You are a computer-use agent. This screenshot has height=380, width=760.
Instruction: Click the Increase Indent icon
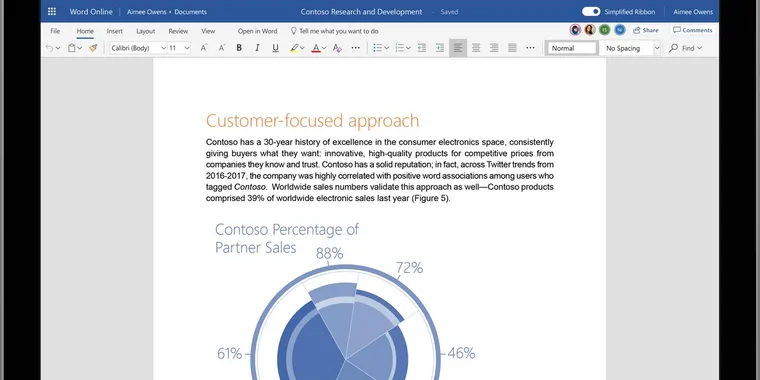[440, 48]
